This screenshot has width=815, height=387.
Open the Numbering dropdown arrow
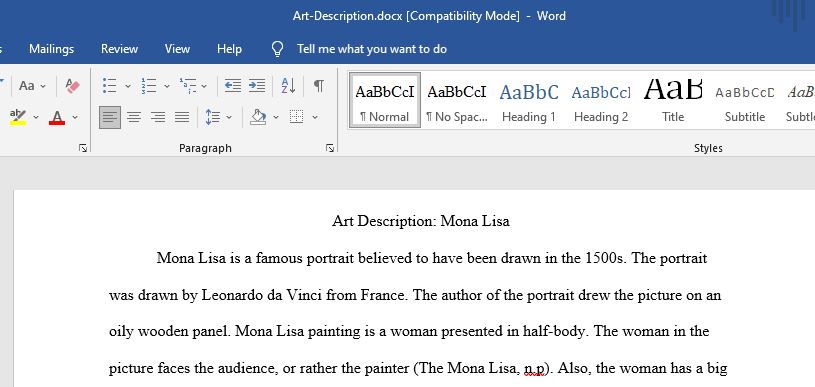click(x=167, y=86)
